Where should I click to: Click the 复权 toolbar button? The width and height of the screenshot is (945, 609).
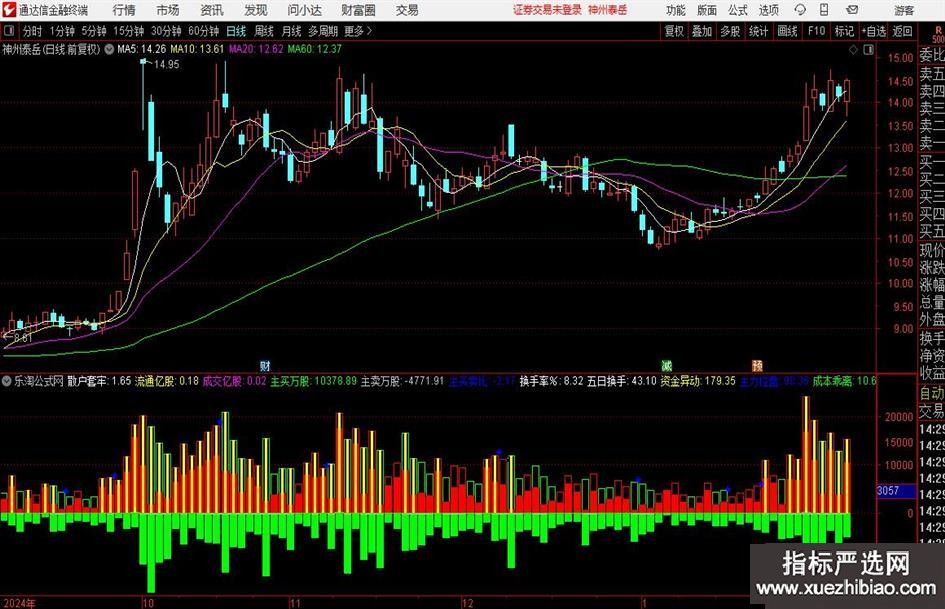coord(674,31)
